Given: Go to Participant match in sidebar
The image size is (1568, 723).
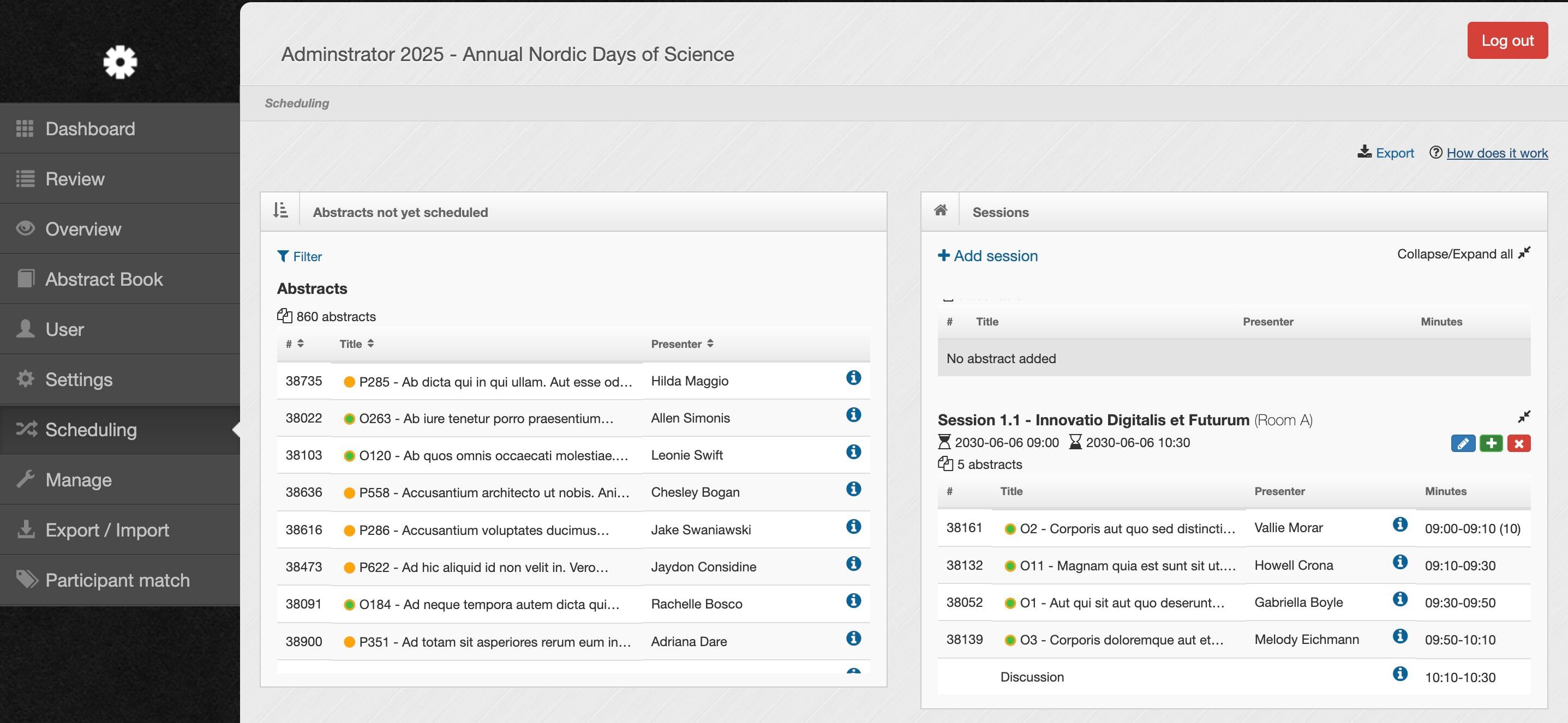Looking at the screenshot, I should (117, 580).
